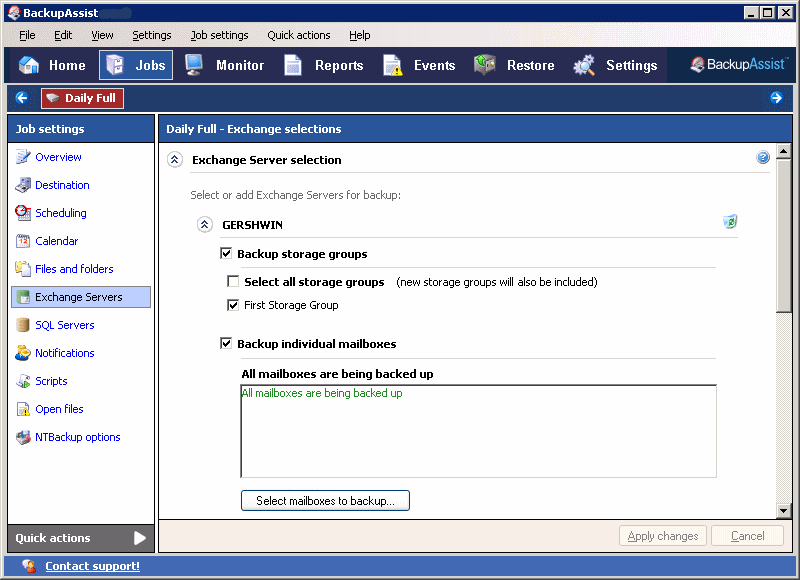Click the Settings gear icon

pos(584,65)
